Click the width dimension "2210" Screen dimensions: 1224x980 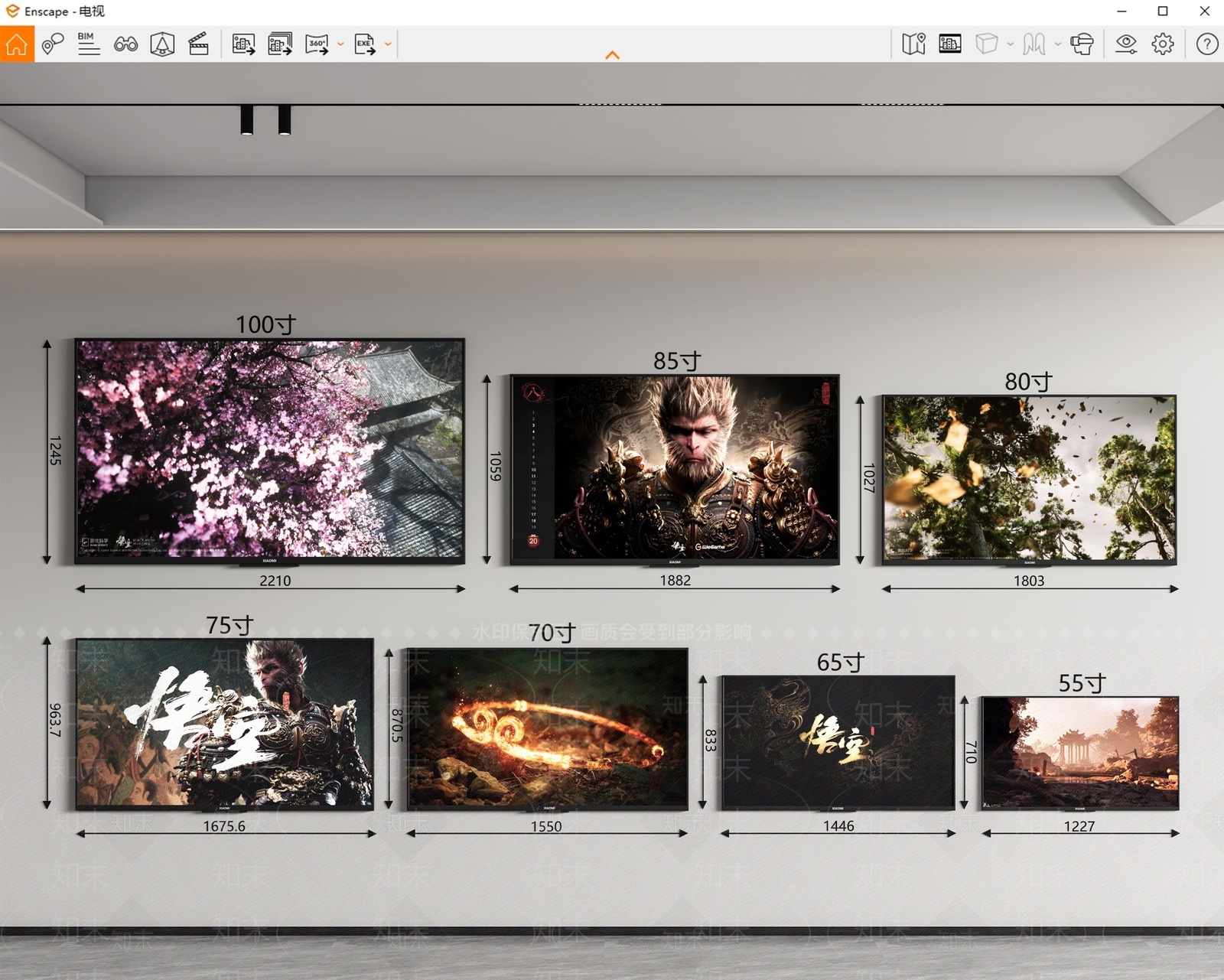click(275, 581)
